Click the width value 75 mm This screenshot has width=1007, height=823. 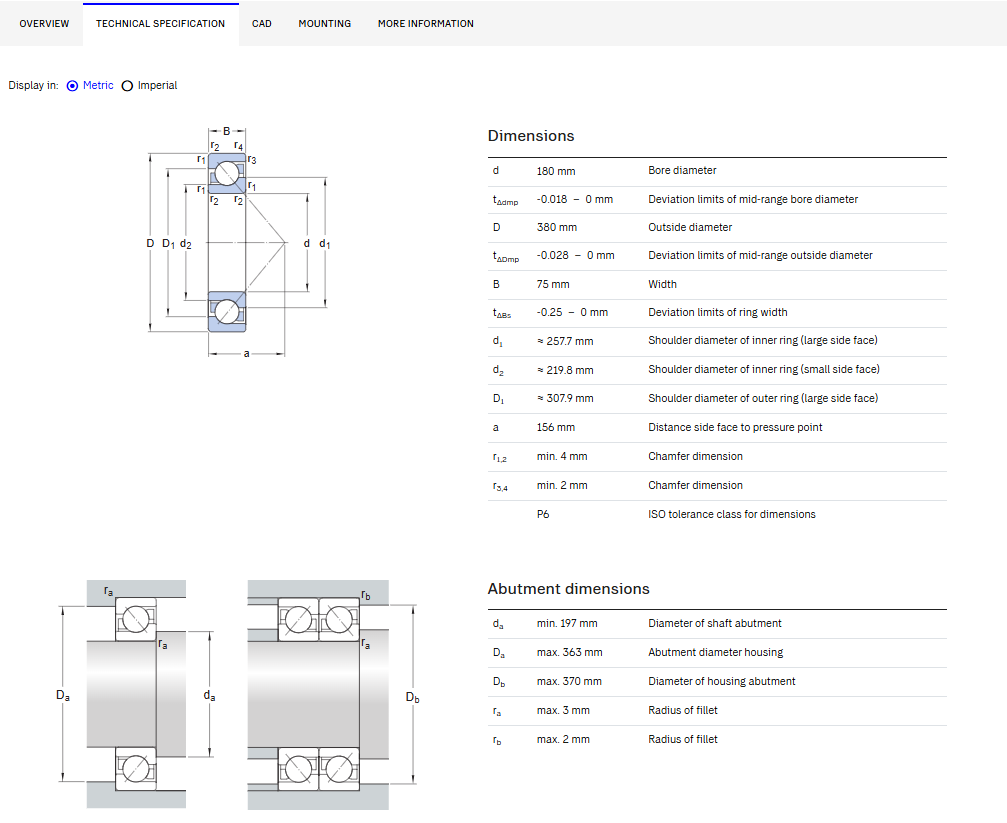pyautogui.click(x=553, y=284)
